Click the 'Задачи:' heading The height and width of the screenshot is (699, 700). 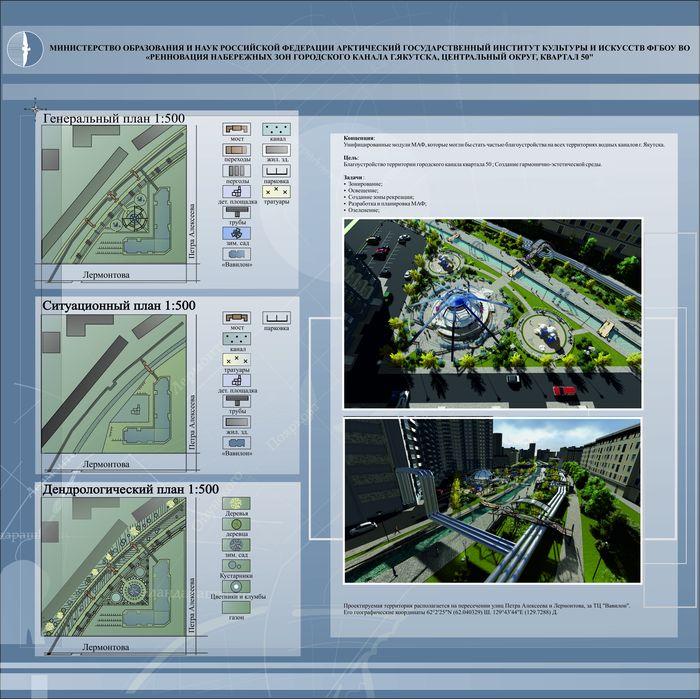(354, 177)
